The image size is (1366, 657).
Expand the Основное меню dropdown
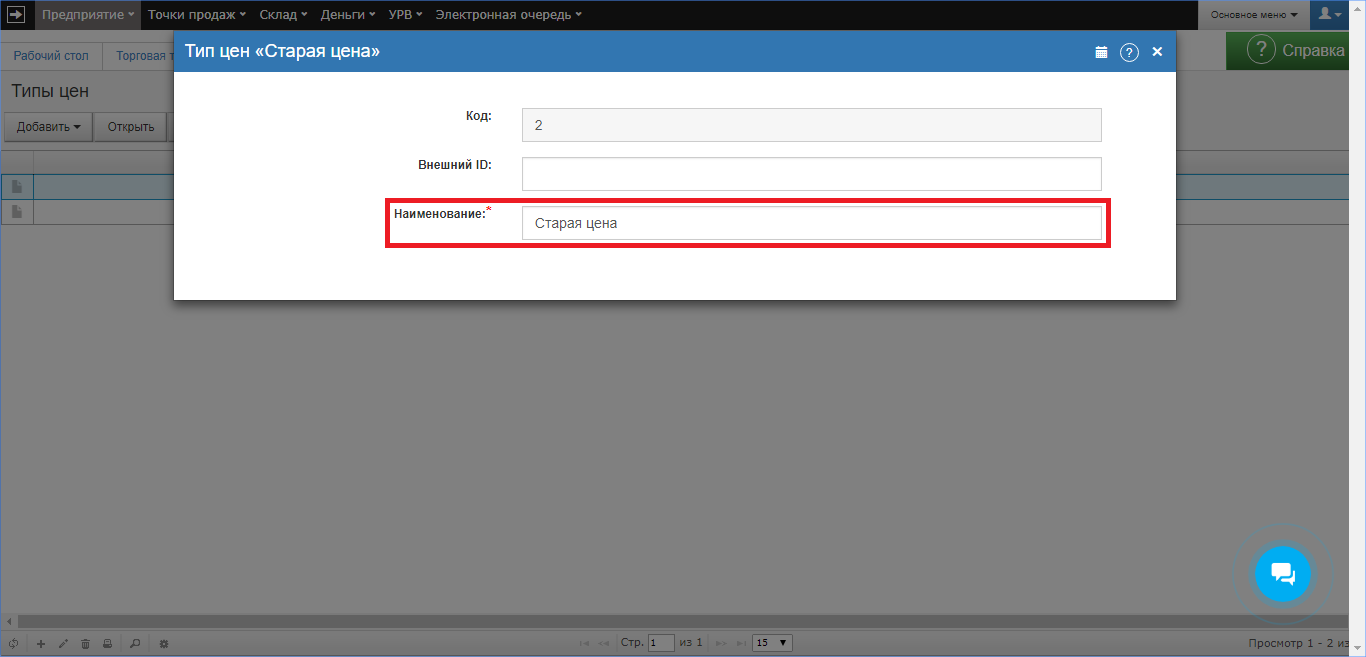1254,15
